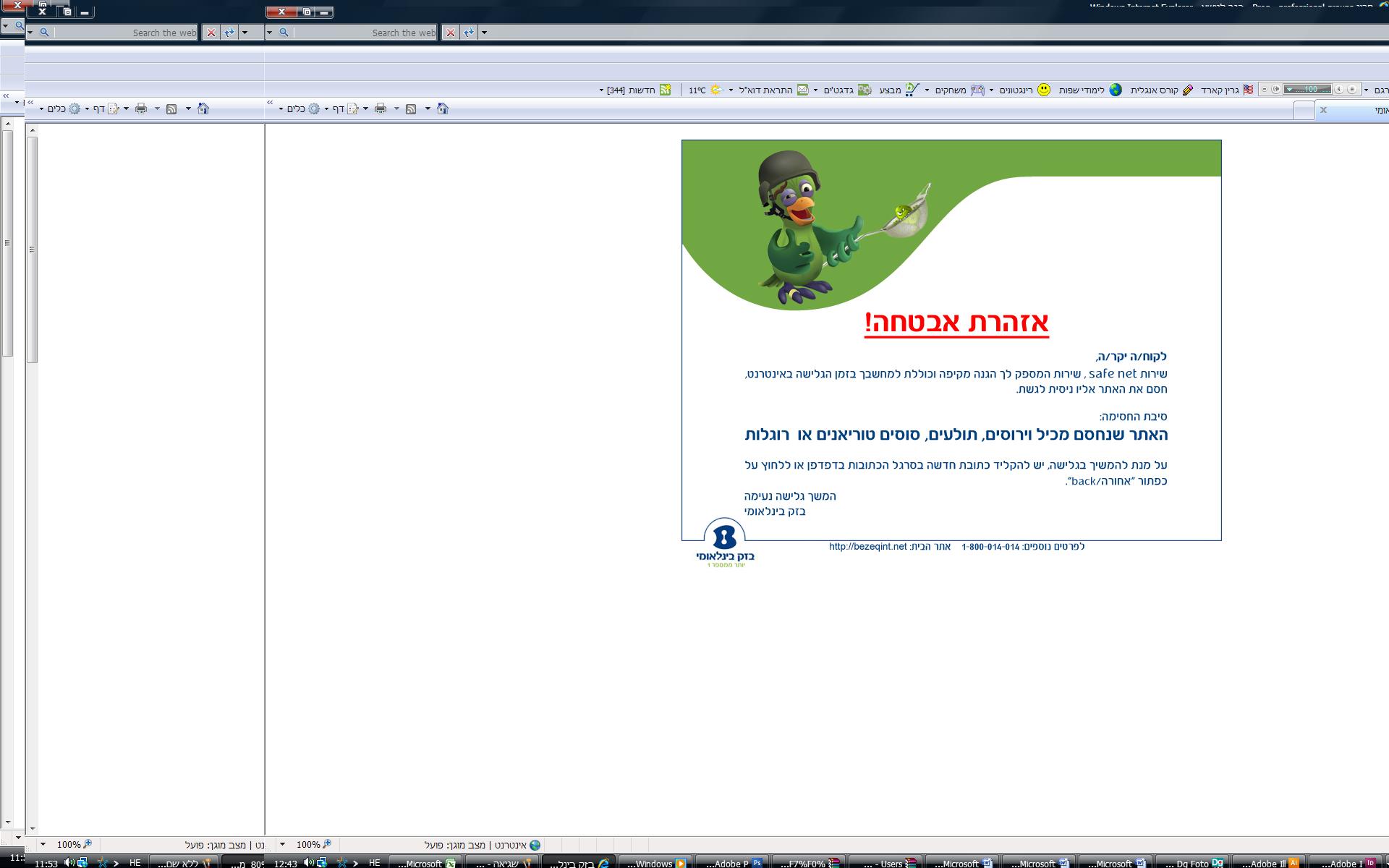
Task: Click the RSS feeds icon in the main window toolbar
Action: click(411, 109)
